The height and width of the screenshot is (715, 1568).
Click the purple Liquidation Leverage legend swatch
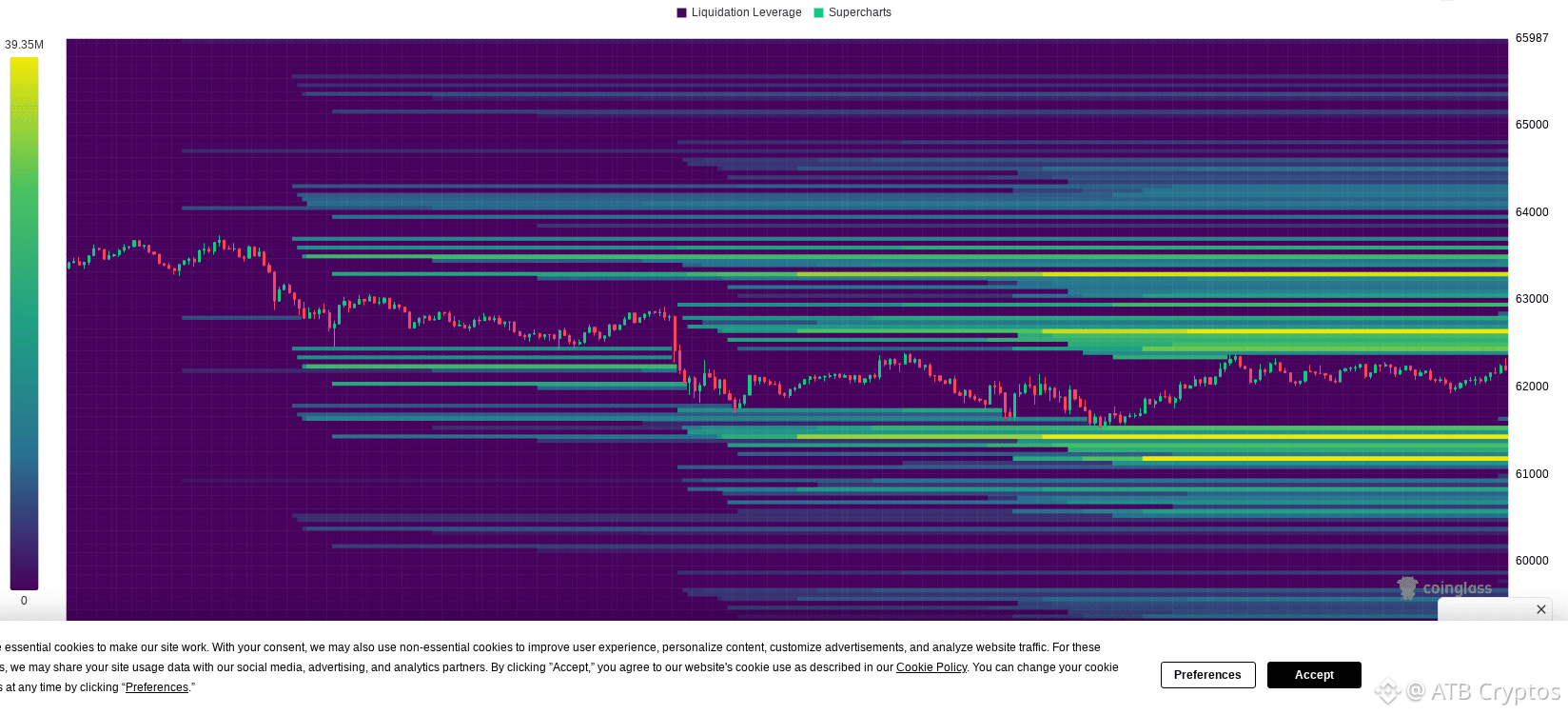681,12
